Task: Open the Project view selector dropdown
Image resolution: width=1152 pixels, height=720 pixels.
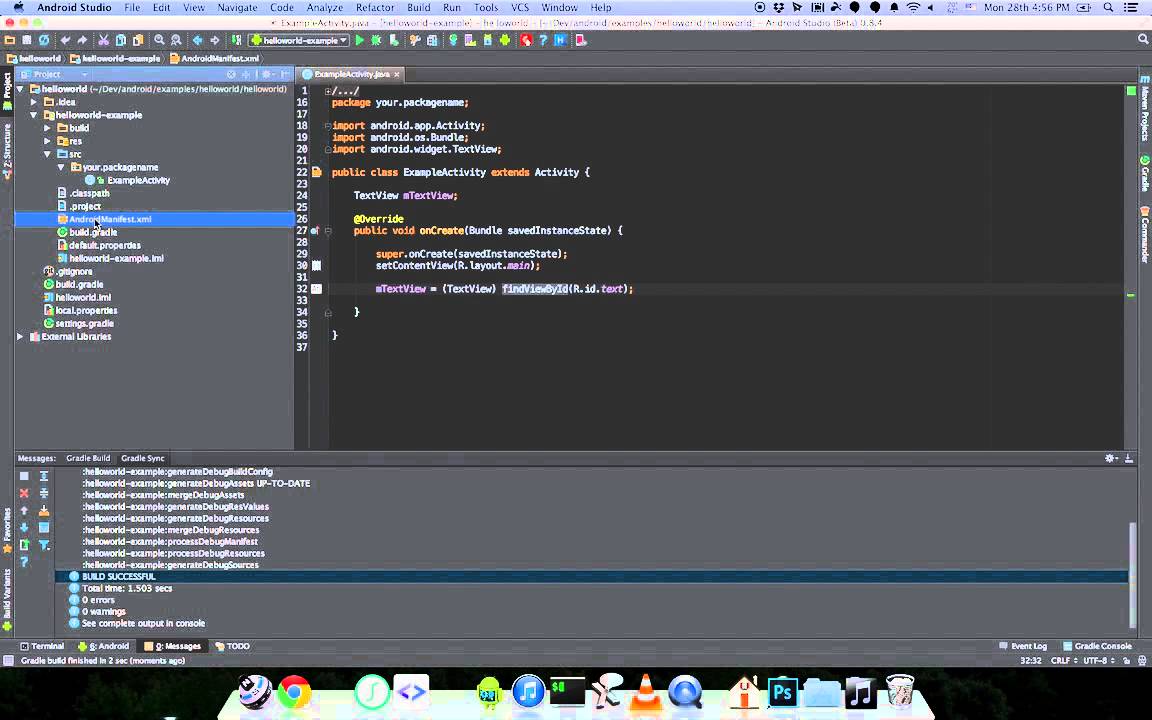Action: pos(54,74)
